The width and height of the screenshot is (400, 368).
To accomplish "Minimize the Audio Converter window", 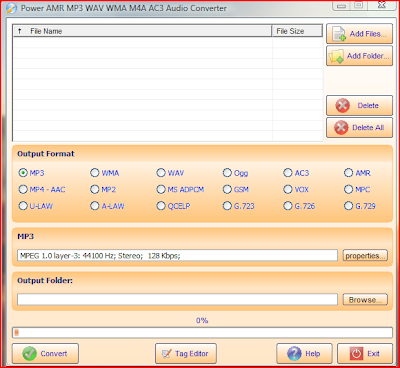I will [x=341, y=5].
